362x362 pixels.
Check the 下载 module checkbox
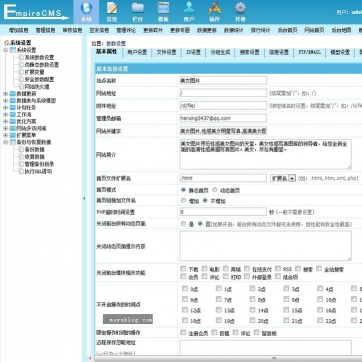[183, 268]
